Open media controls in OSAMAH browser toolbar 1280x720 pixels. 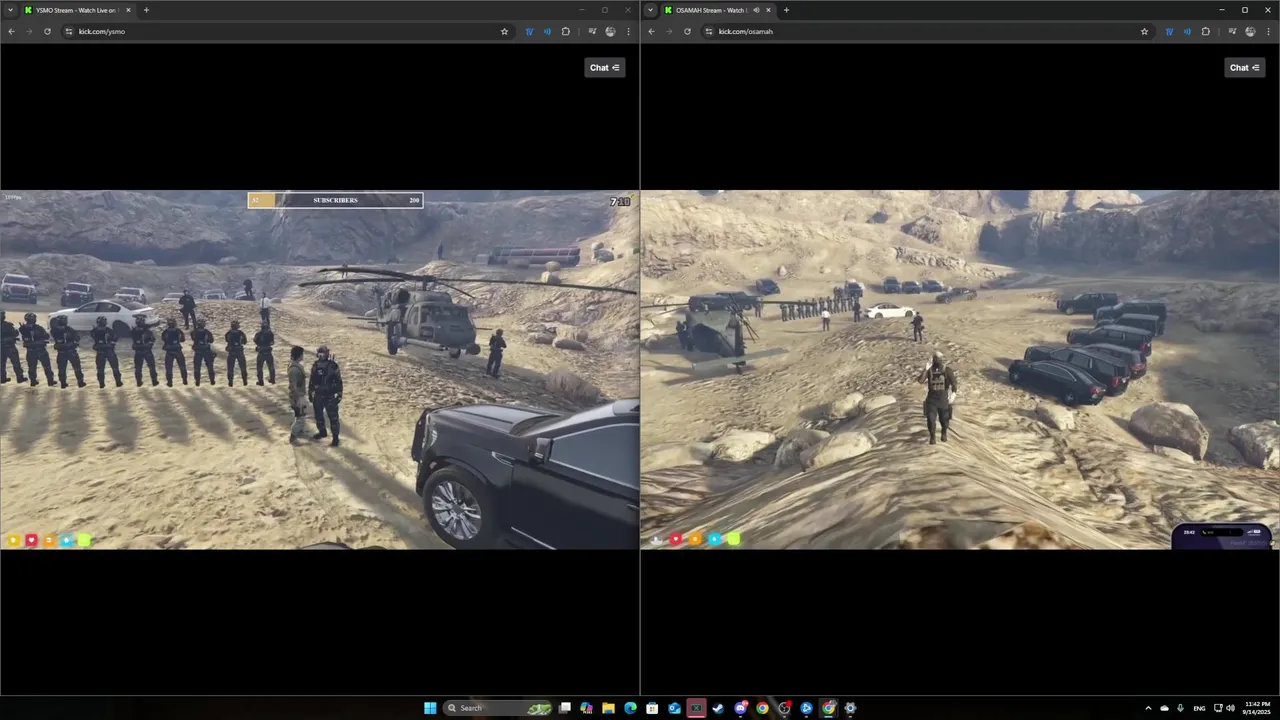[1232, 31]
